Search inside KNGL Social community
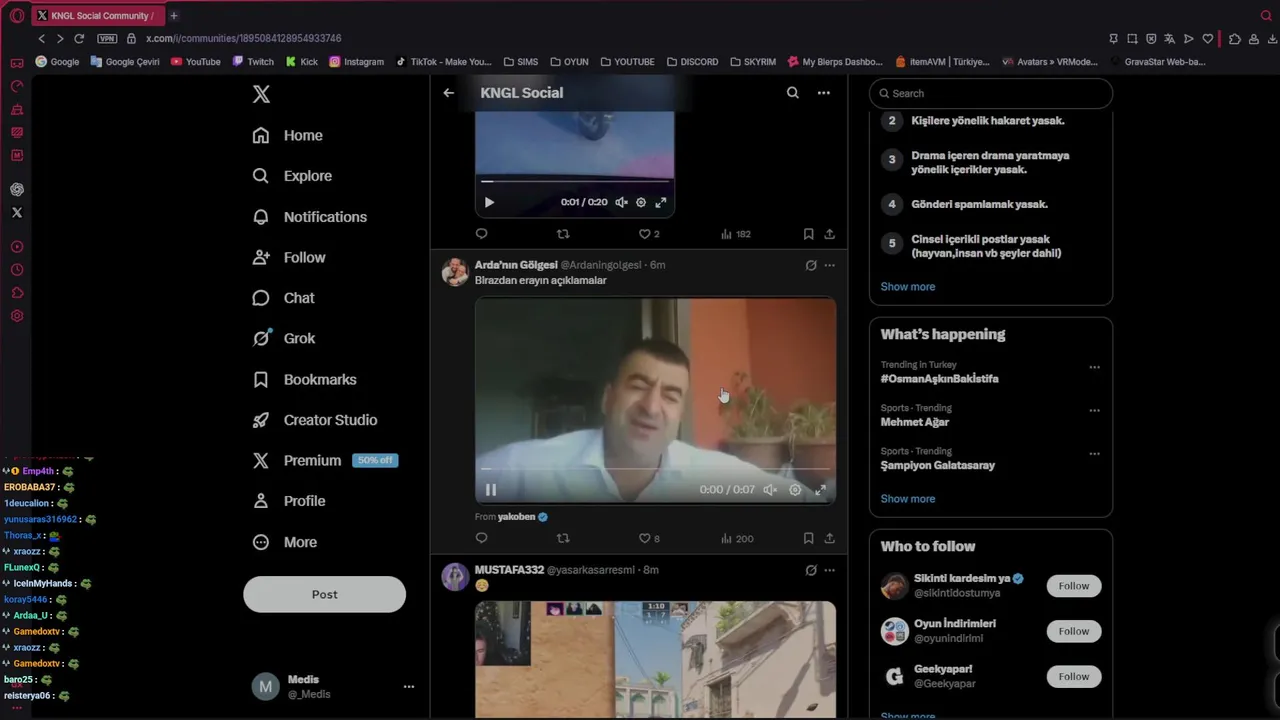This screenshot has width=1280, height=720. tap(792, 93)
